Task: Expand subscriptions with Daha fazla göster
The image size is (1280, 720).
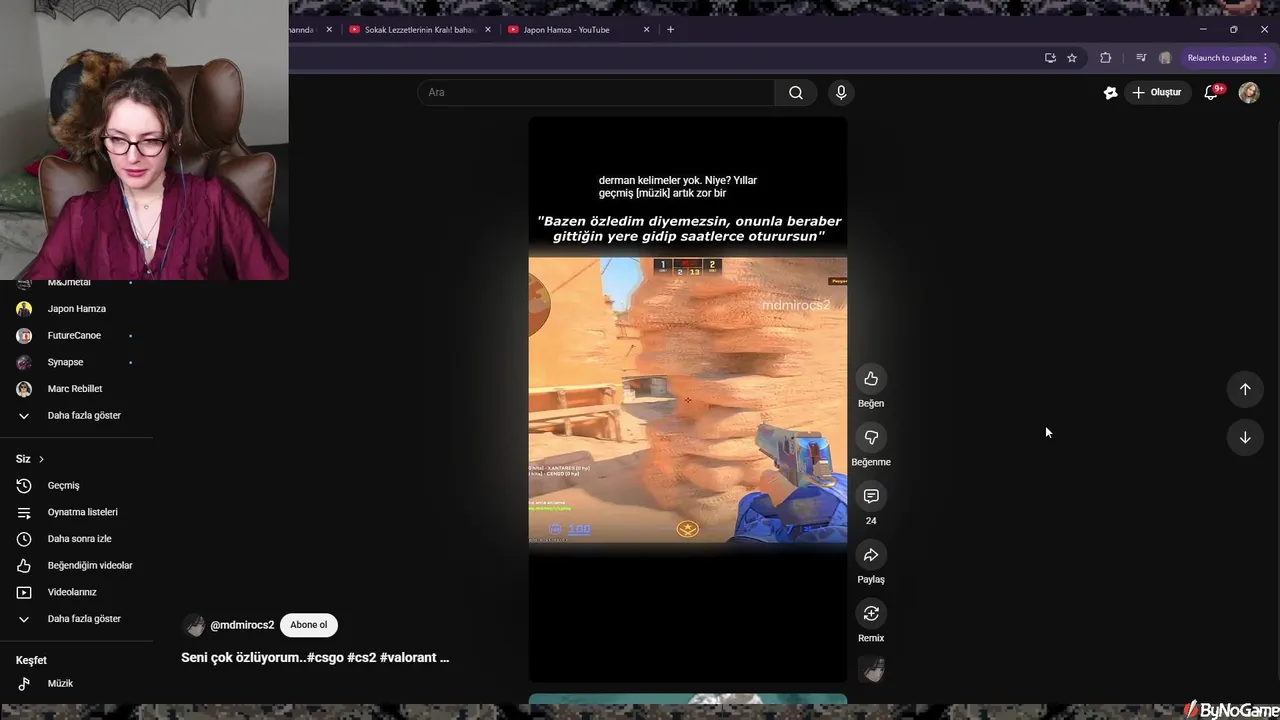Action: point(76,416)
